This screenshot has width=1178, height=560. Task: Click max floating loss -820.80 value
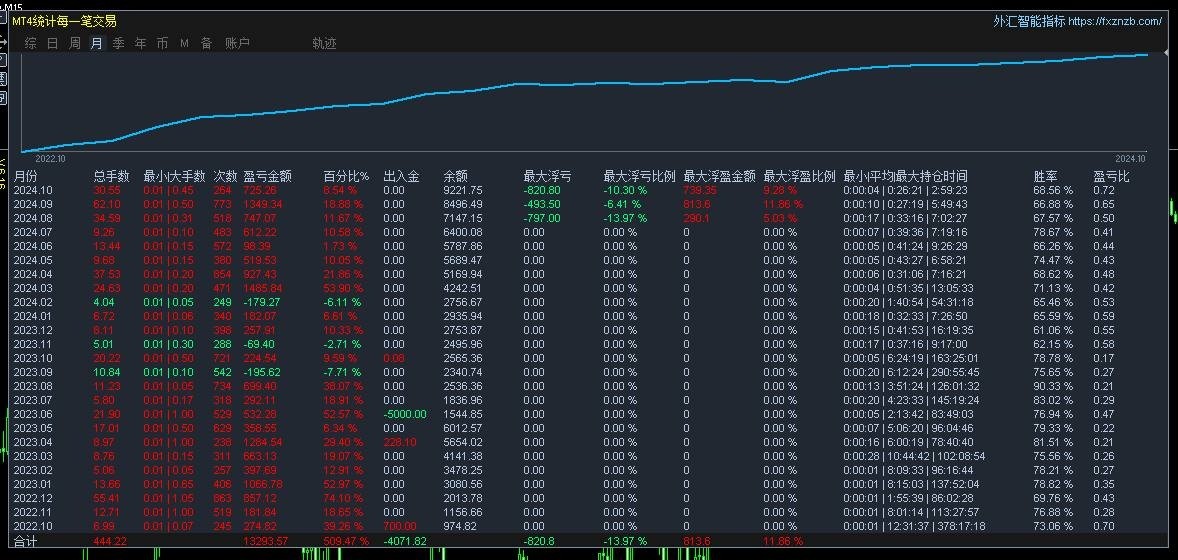542,190
